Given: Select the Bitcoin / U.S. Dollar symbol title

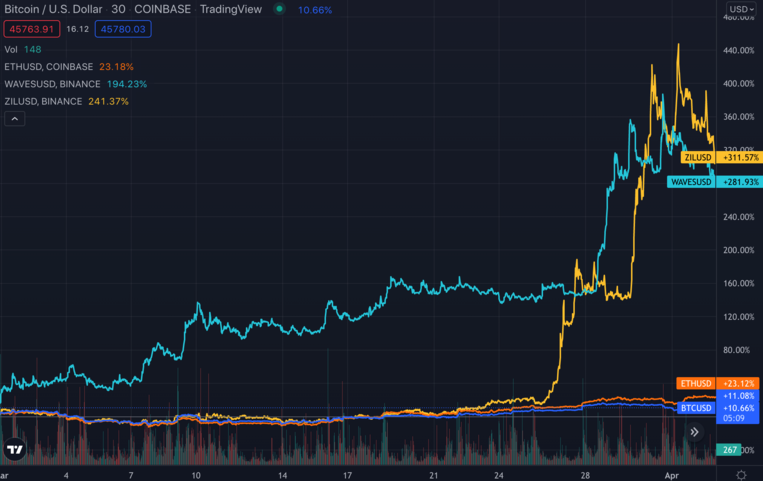Looking at the screenshot, I should tap(53, 9).
